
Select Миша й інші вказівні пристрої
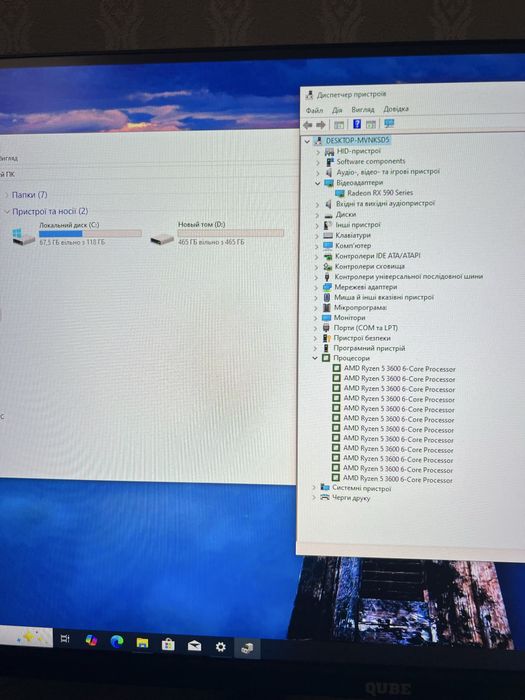384,297
